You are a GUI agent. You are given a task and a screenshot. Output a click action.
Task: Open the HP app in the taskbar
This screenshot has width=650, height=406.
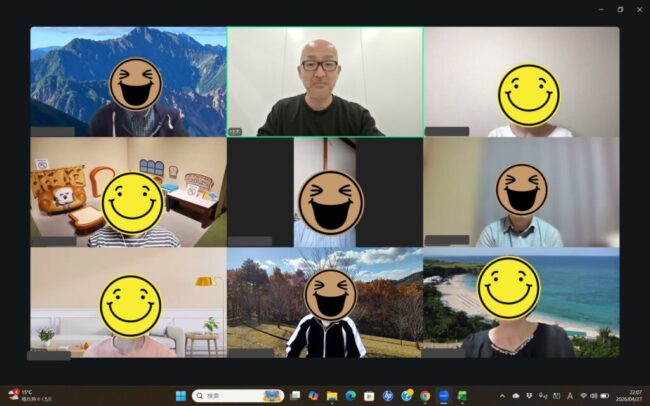[387, 395]
